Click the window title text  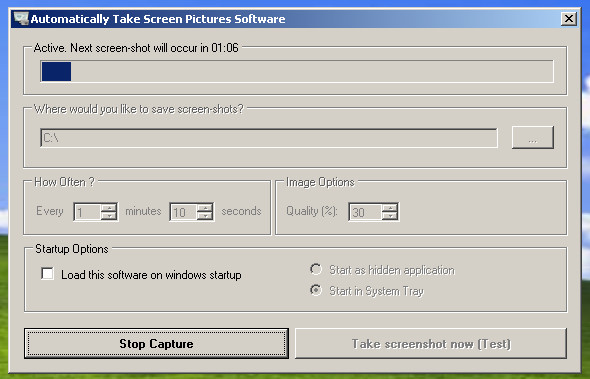[158, 19]
